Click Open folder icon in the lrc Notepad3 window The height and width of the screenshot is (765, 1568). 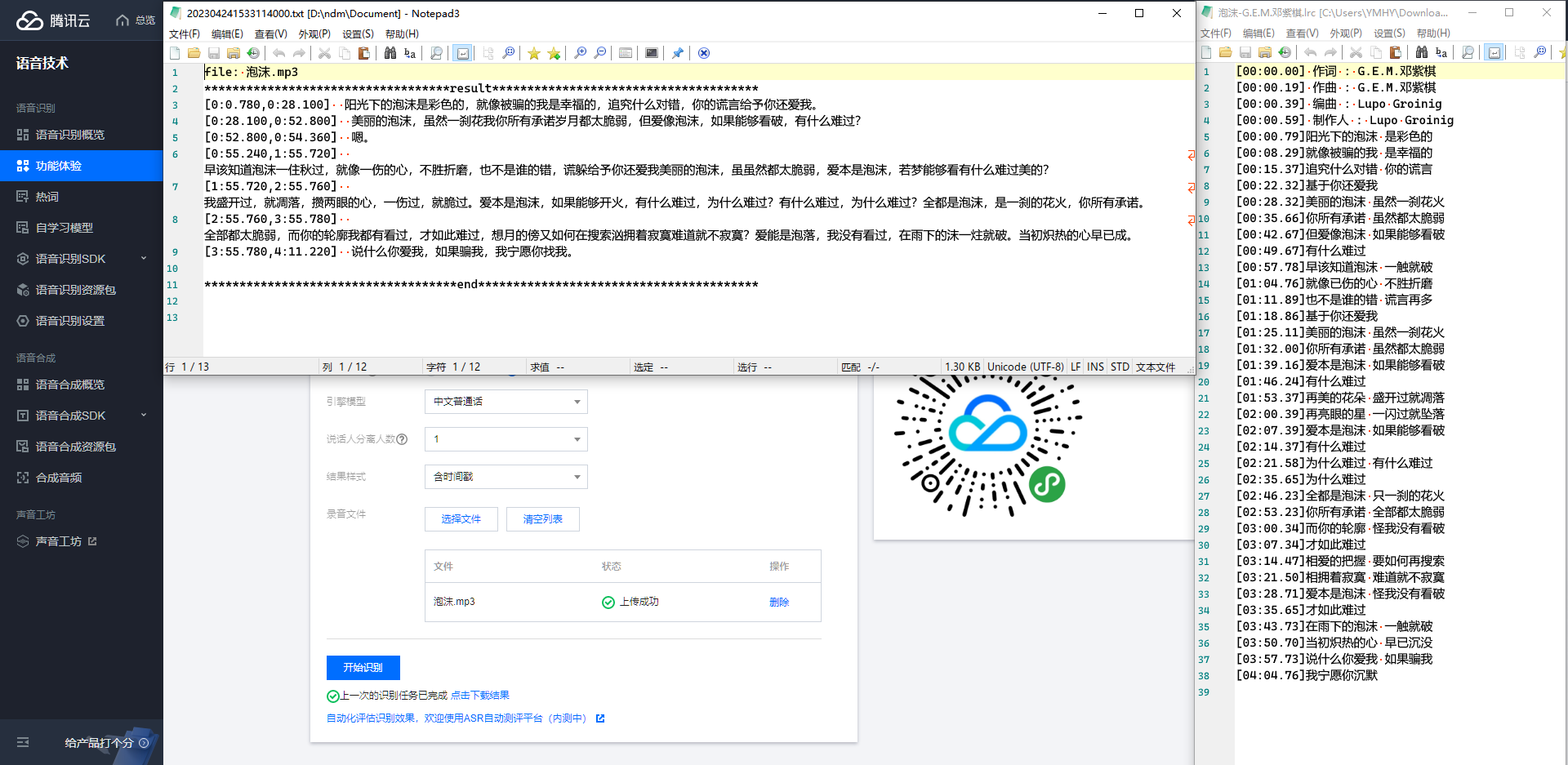[1226, 52]
